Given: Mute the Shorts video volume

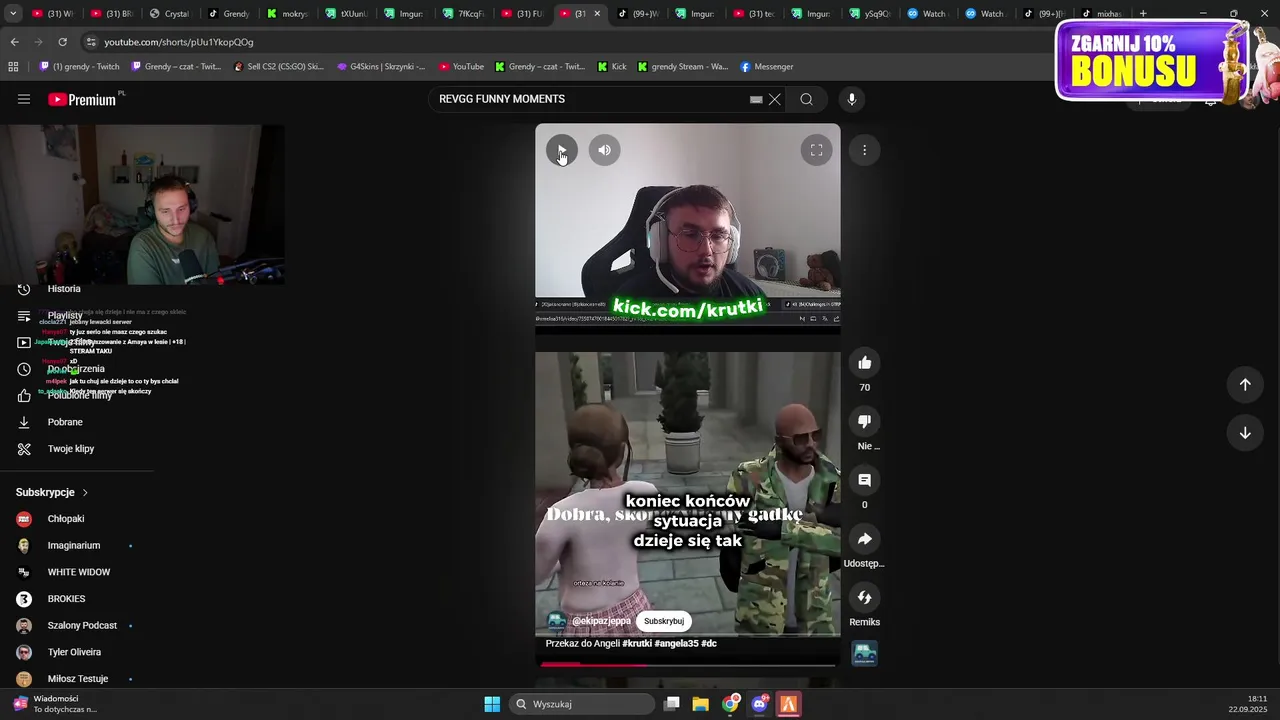Looking at the screenshot, I should click(604, 150).
